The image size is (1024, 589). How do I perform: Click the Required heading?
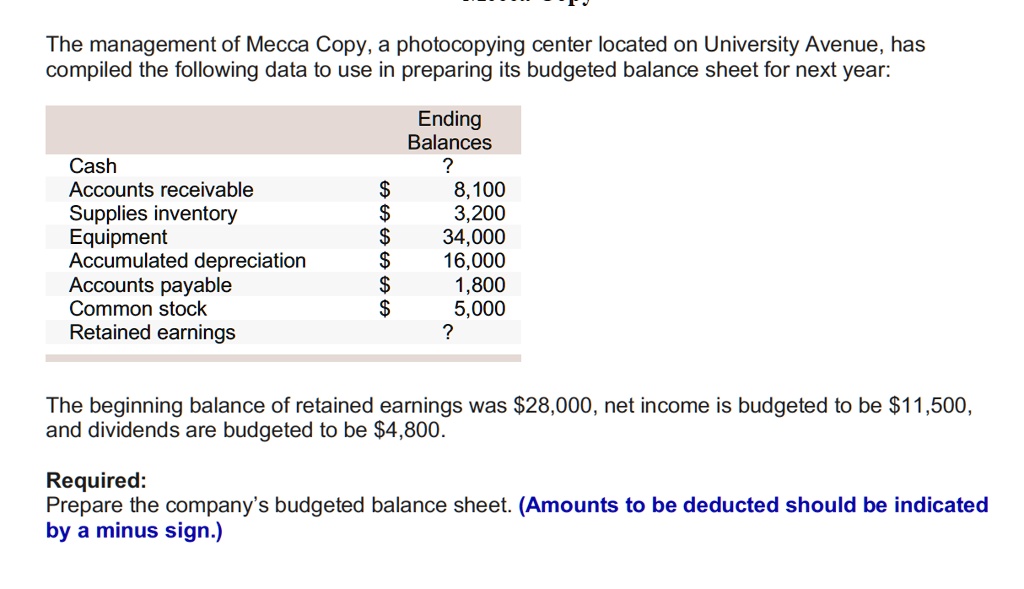pos(96,481)
